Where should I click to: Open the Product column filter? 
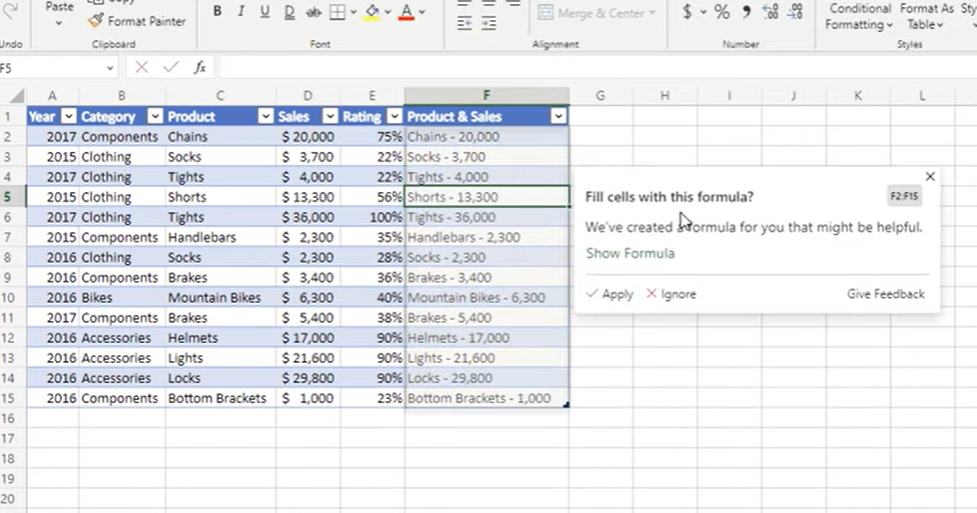tap(265, 116)
